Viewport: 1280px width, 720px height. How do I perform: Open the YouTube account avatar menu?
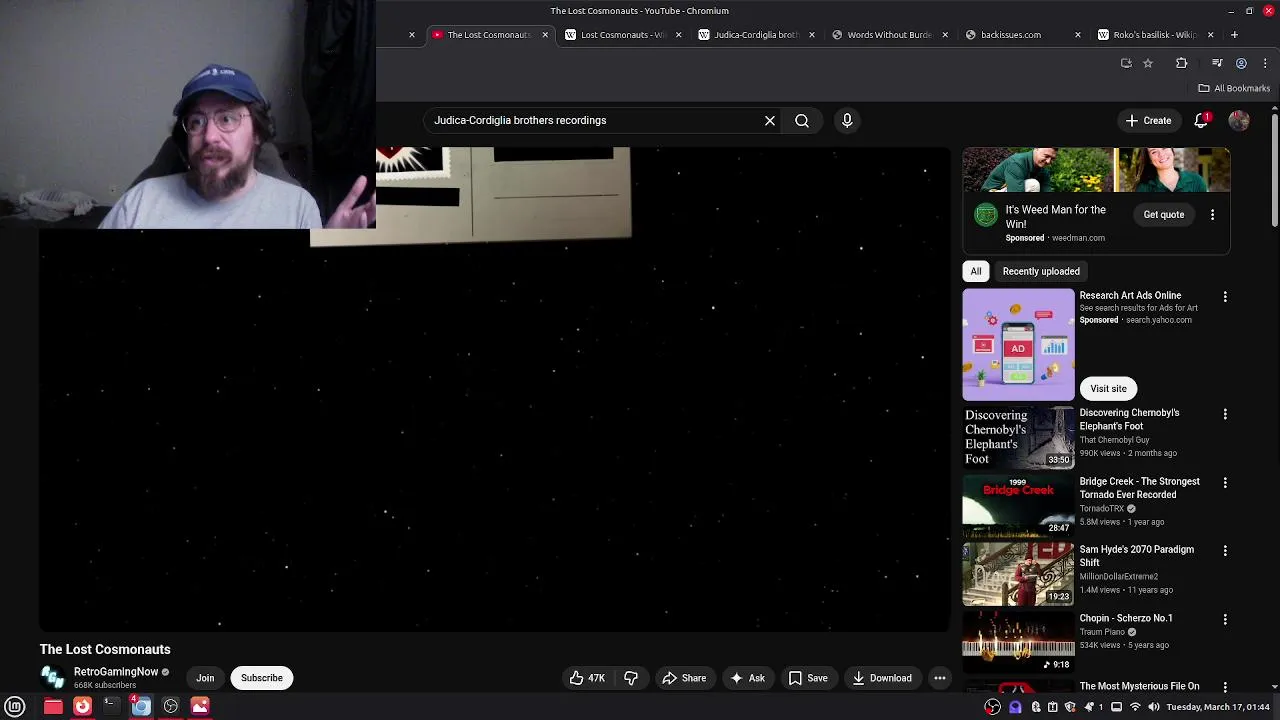pos(1239,120)
